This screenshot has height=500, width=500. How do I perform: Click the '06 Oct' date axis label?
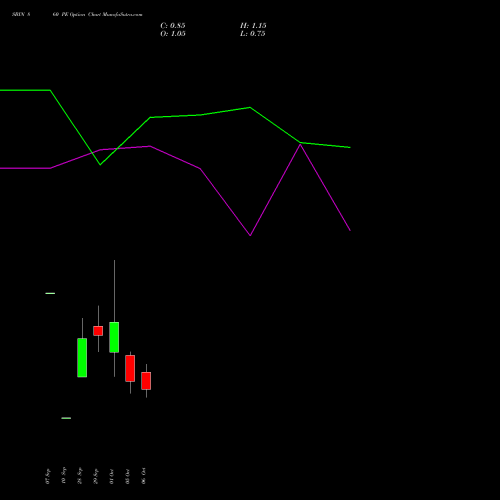144,476
